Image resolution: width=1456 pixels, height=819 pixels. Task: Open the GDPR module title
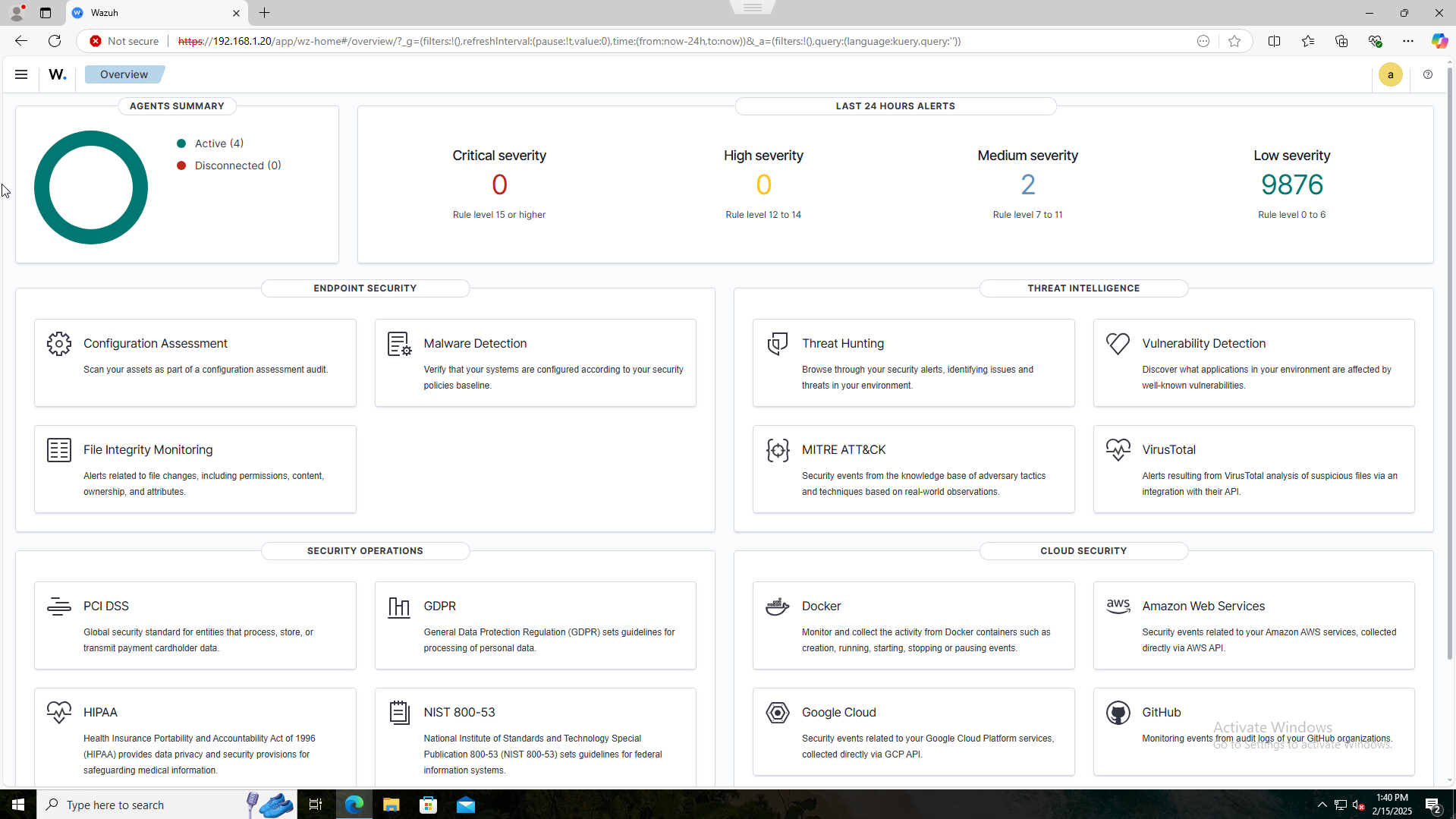pyautogui.click(x=439, y=606)
